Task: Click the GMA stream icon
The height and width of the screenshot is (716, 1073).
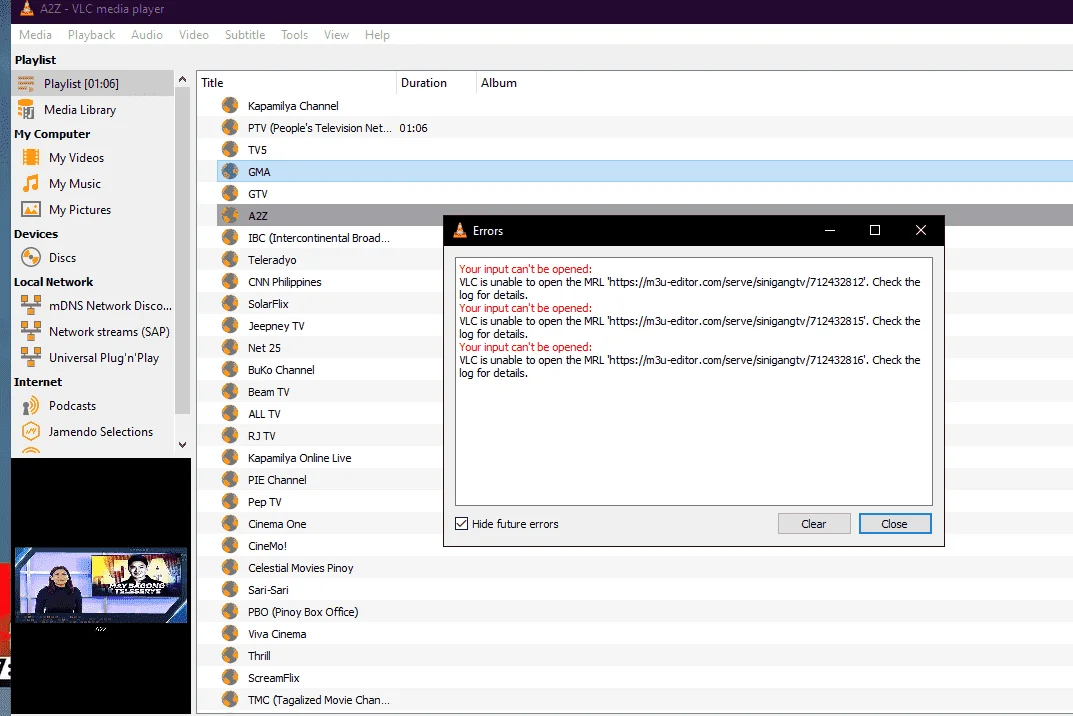Action: pyautogui.click(x=230, y=171)
